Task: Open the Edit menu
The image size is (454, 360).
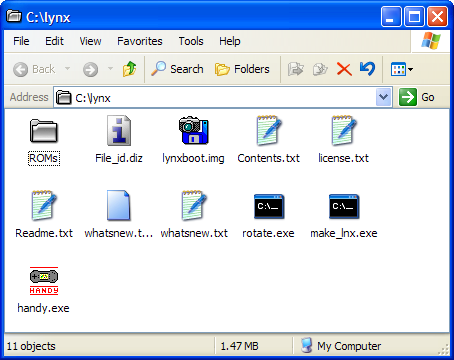Action: pyautogui.click(x=54, y=41)
